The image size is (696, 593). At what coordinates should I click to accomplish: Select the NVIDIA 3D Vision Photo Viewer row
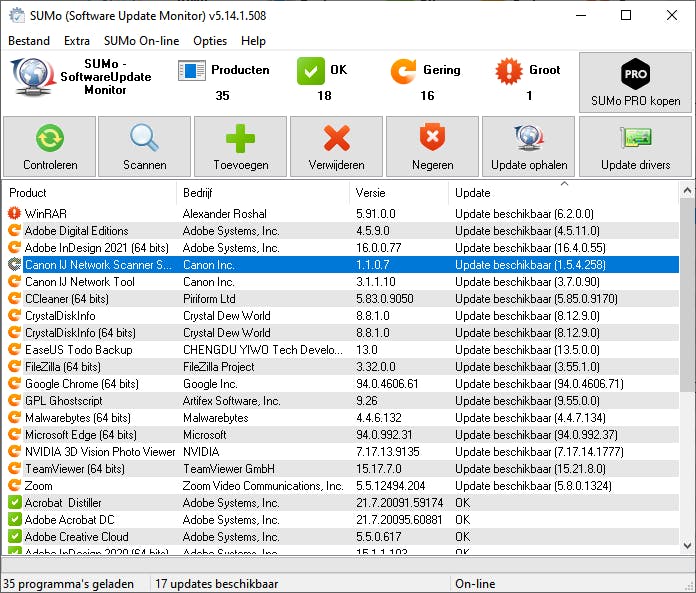click(343, 451)
